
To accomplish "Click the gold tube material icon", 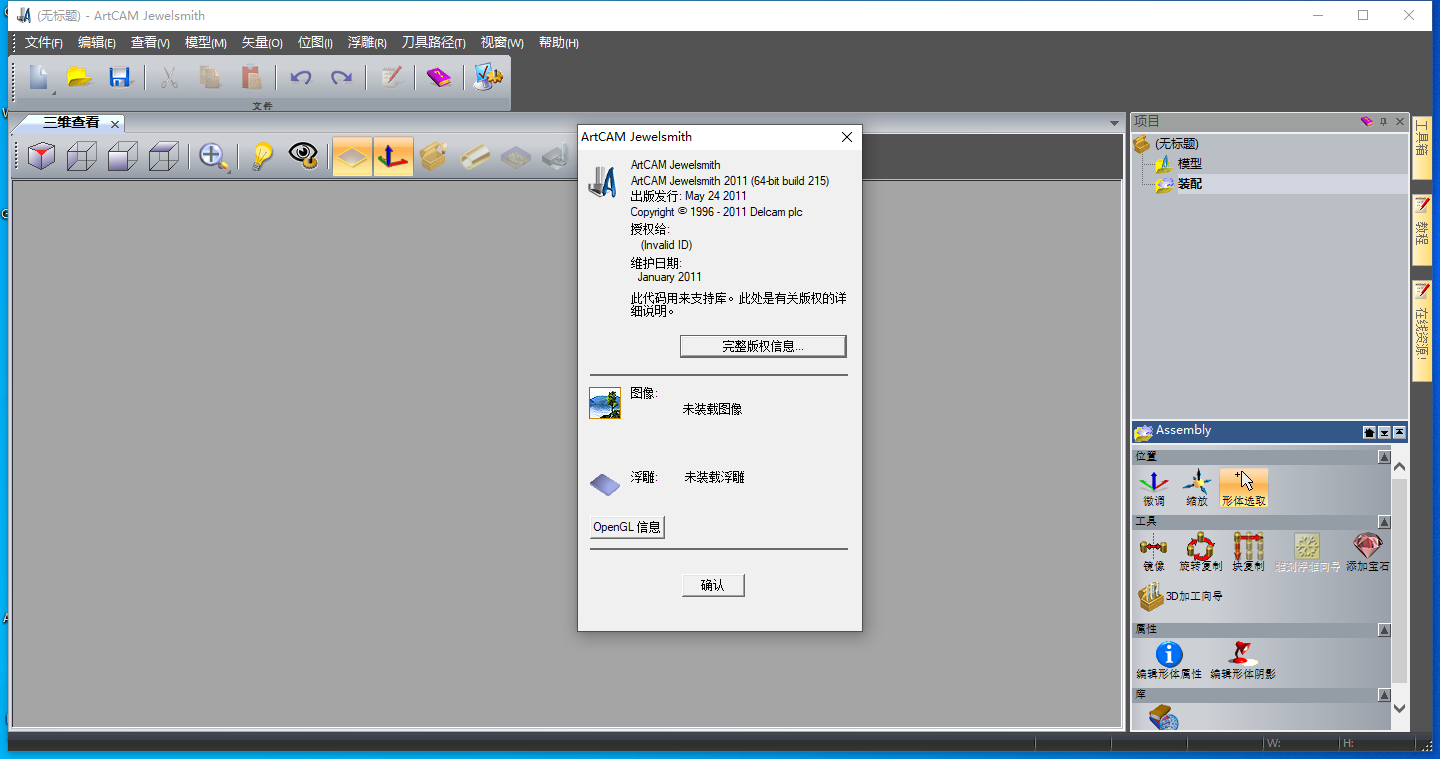I will [x=475, y=156].
